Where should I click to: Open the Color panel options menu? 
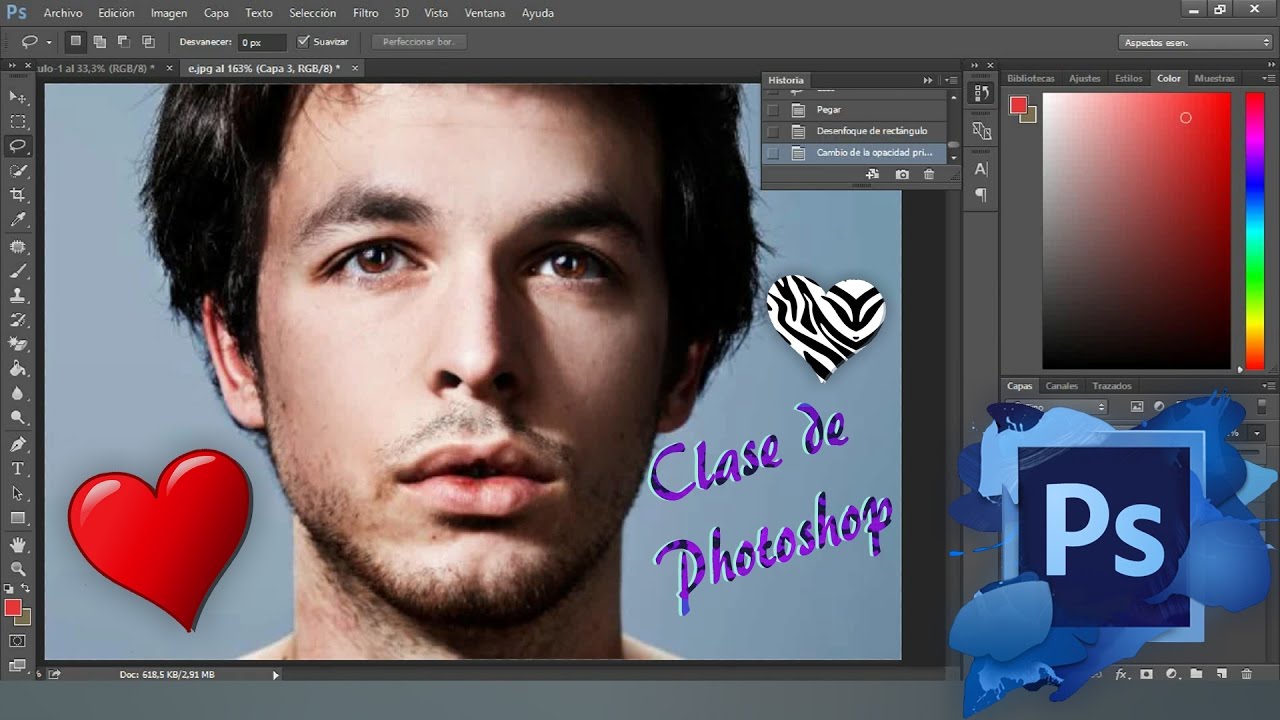coord(1268,78)
